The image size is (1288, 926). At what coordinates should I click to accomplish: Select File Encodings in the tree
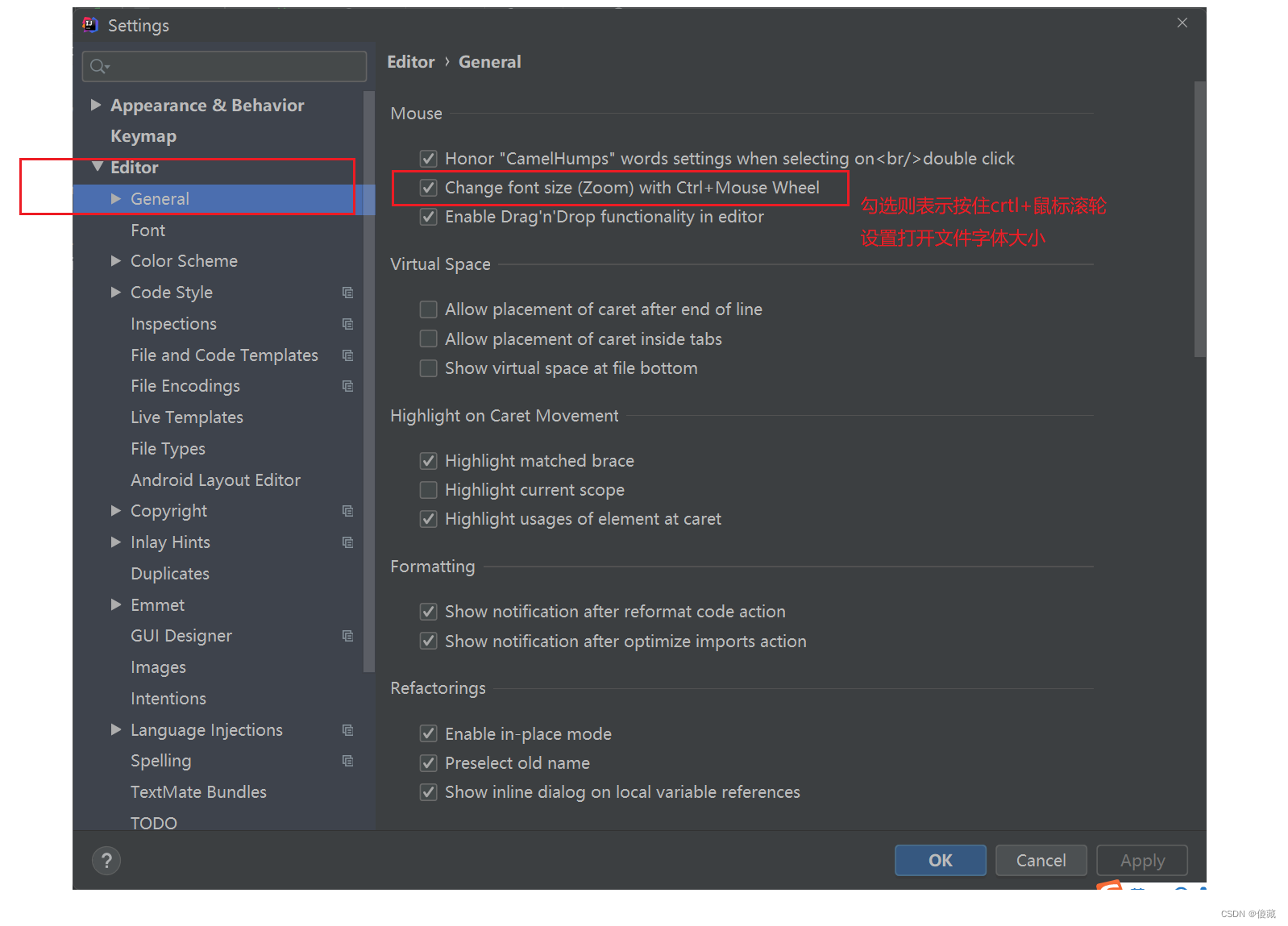tap(185, 386)
